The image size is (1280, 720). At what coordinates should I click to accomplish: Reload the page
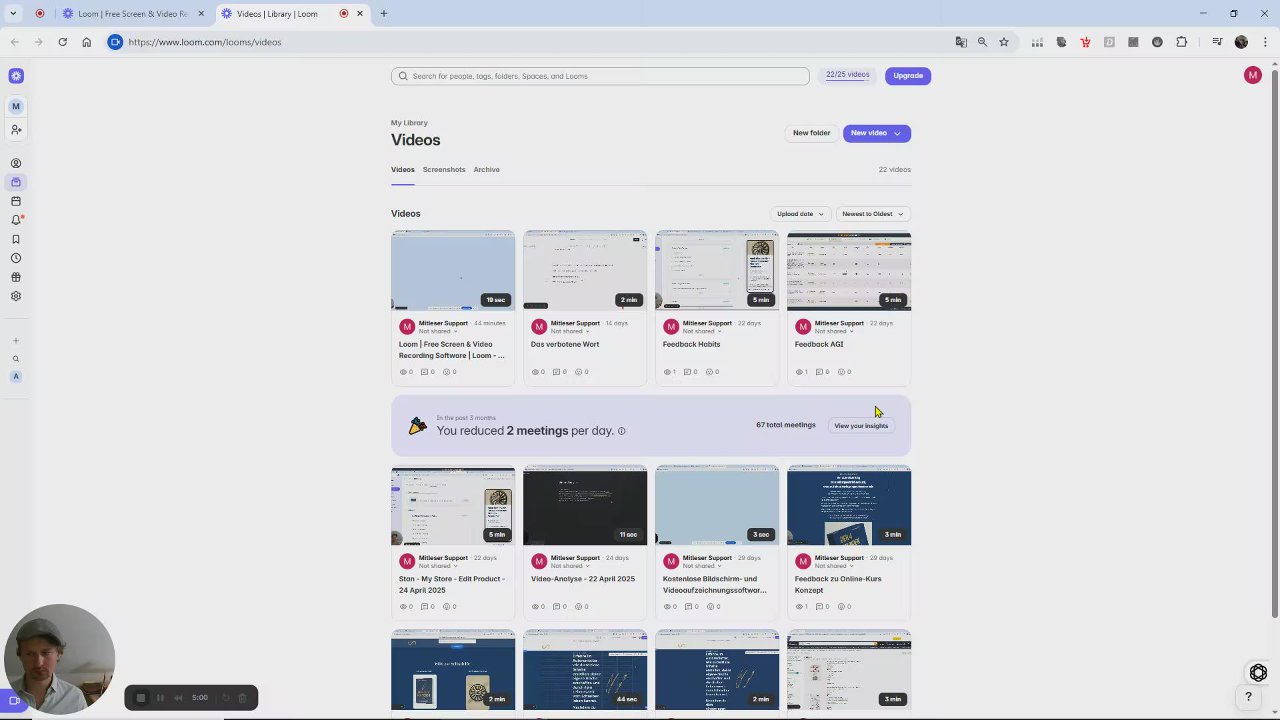[x=62, y=42]
